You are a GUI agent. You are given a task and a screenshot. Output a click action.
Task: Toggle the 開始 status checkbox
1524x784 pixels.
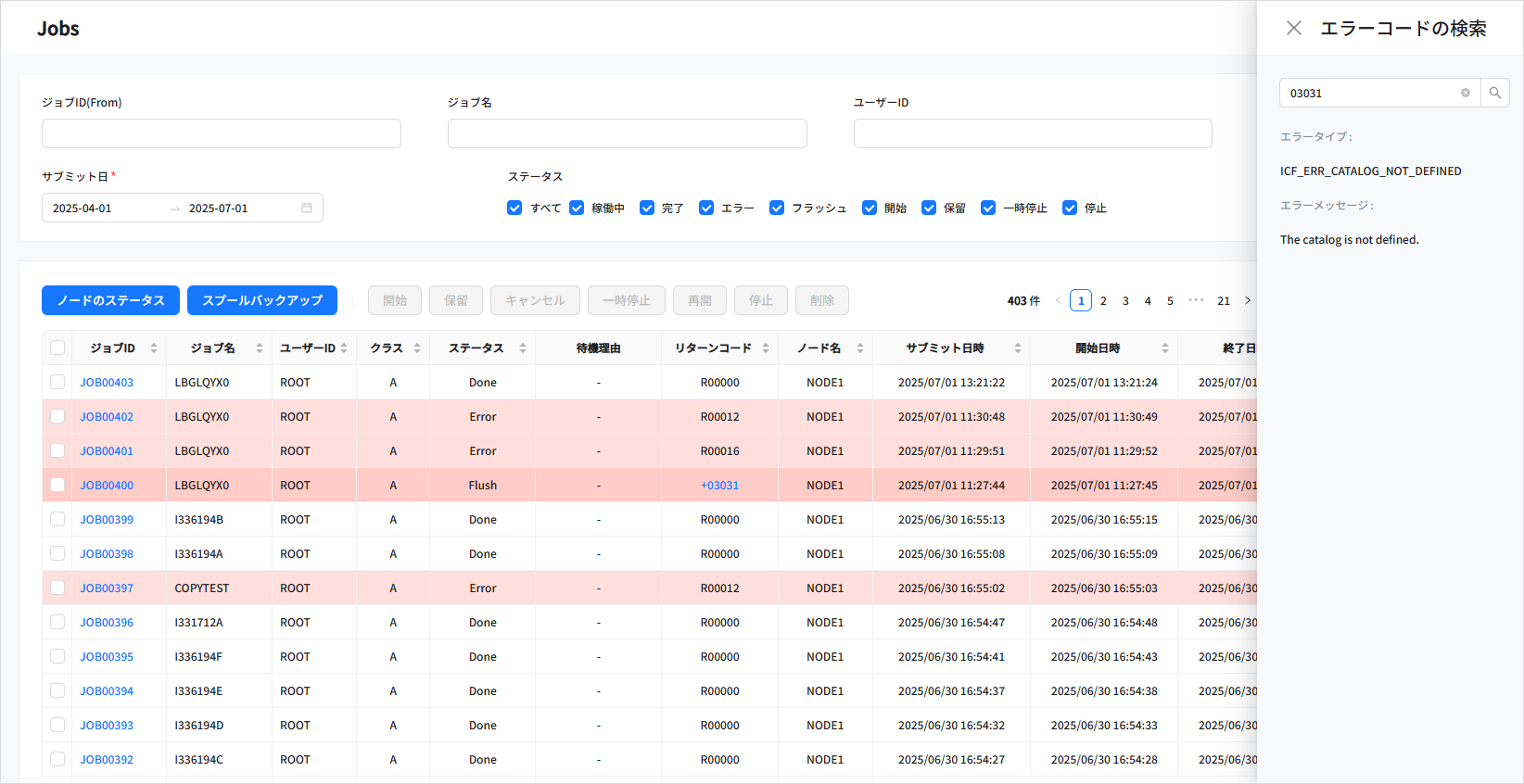click(870, 208)
